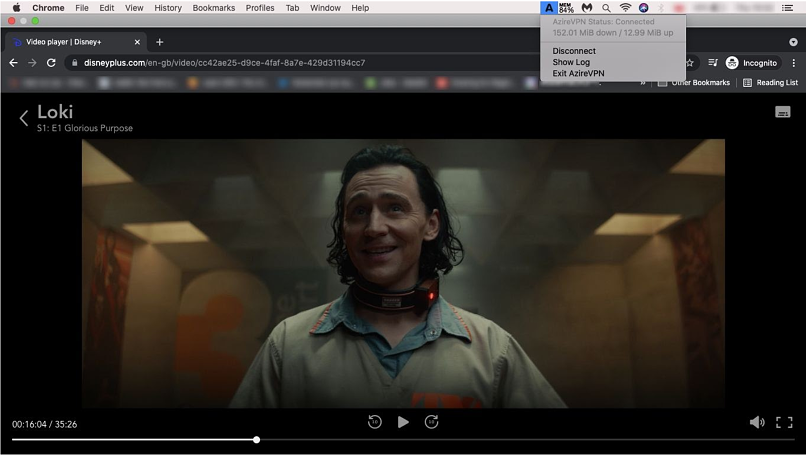Open the View menu
Screen dimensions: 806x455
[134, 8]
